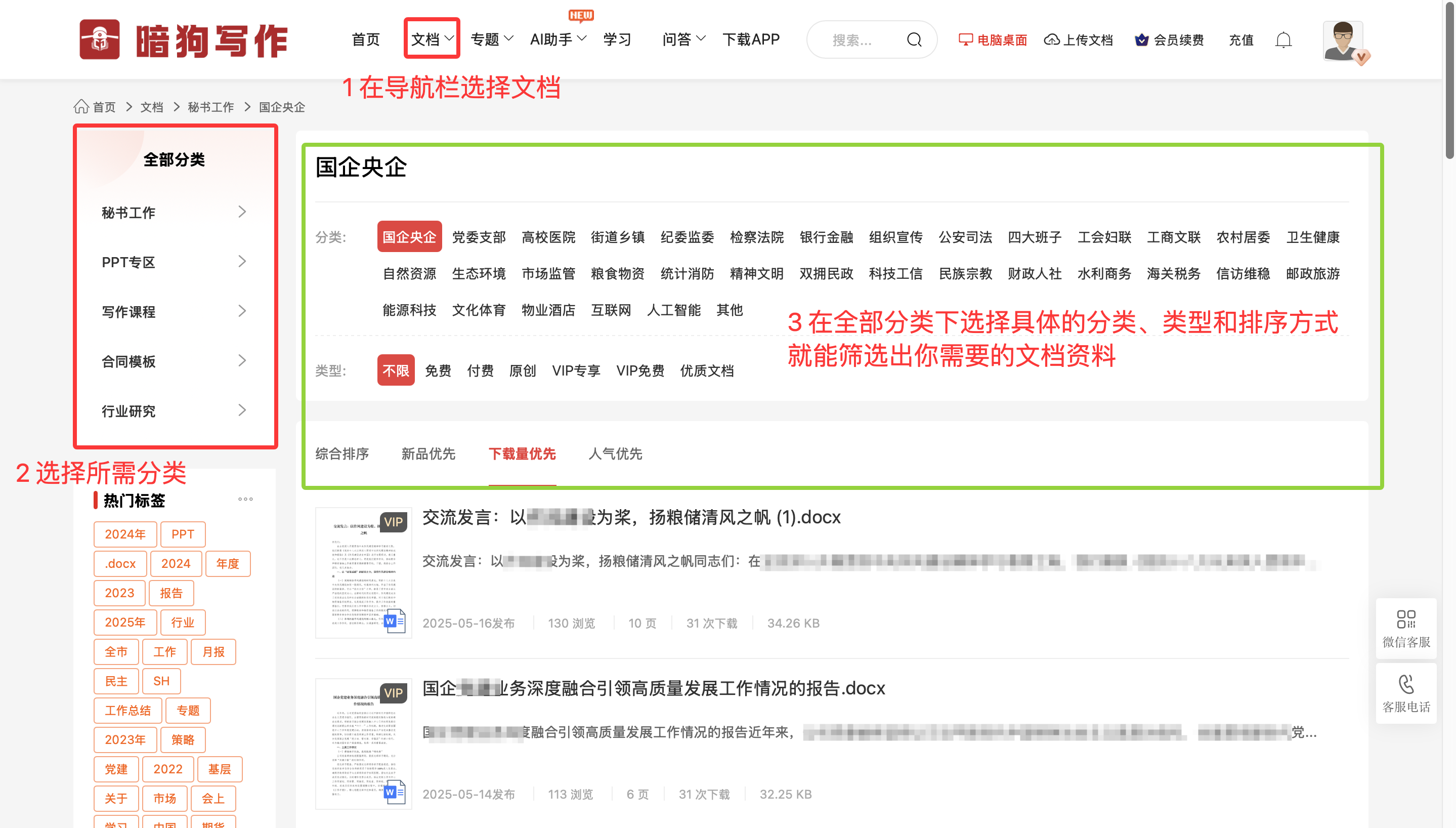The image size is (1456, 828).
Task: Switch to 新品优先 sort tab
Action: pos(429,454)
